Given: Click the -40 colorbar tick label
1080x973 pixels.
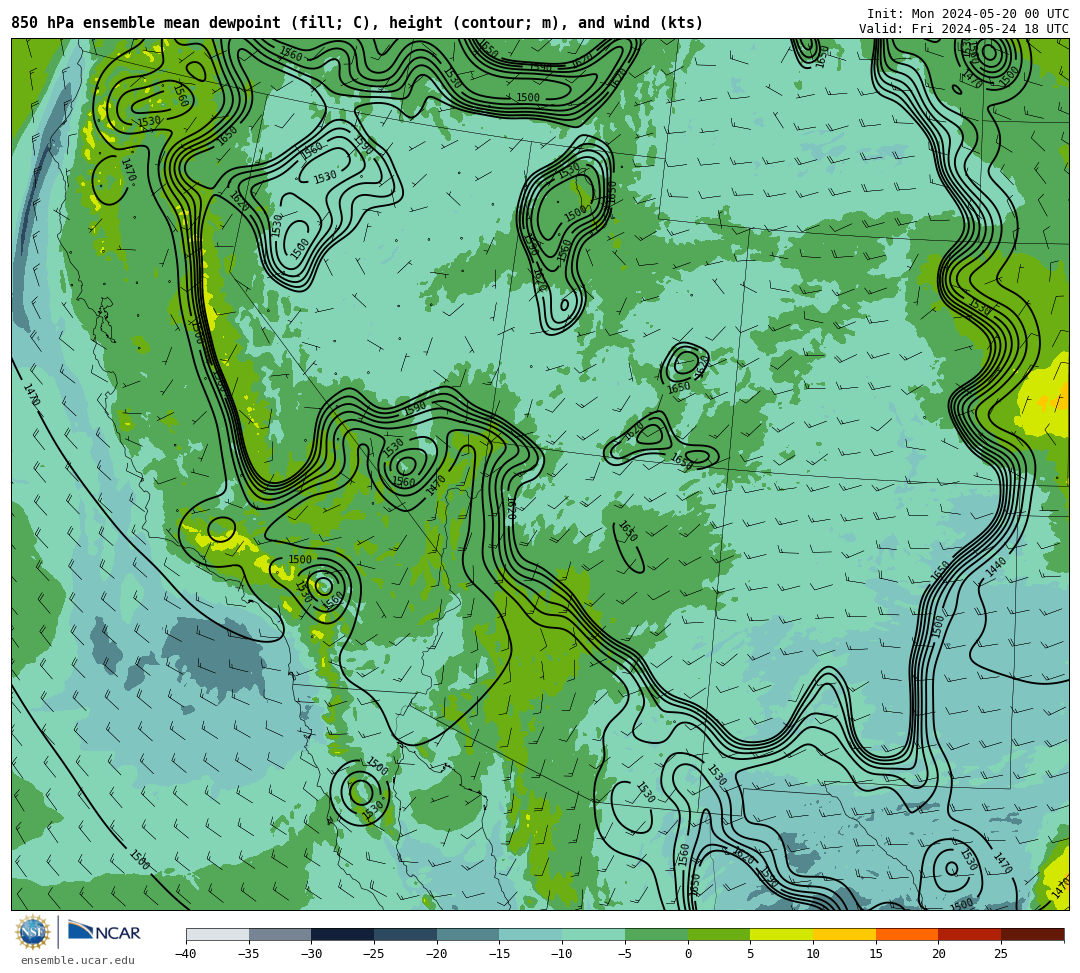Looking at the screenshot, I should 186,954.
